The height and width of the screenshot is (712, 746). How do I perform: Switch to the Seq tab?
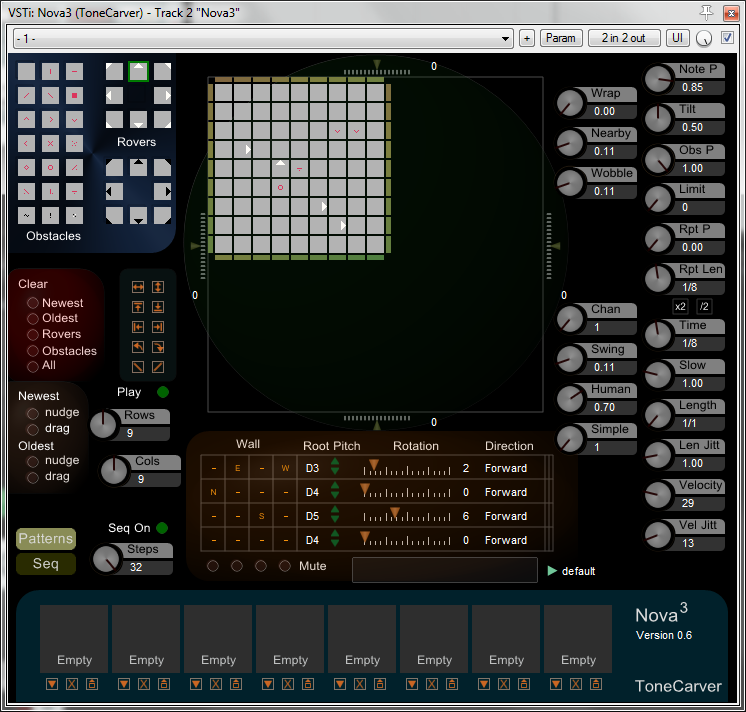click(x=46, y=564)
